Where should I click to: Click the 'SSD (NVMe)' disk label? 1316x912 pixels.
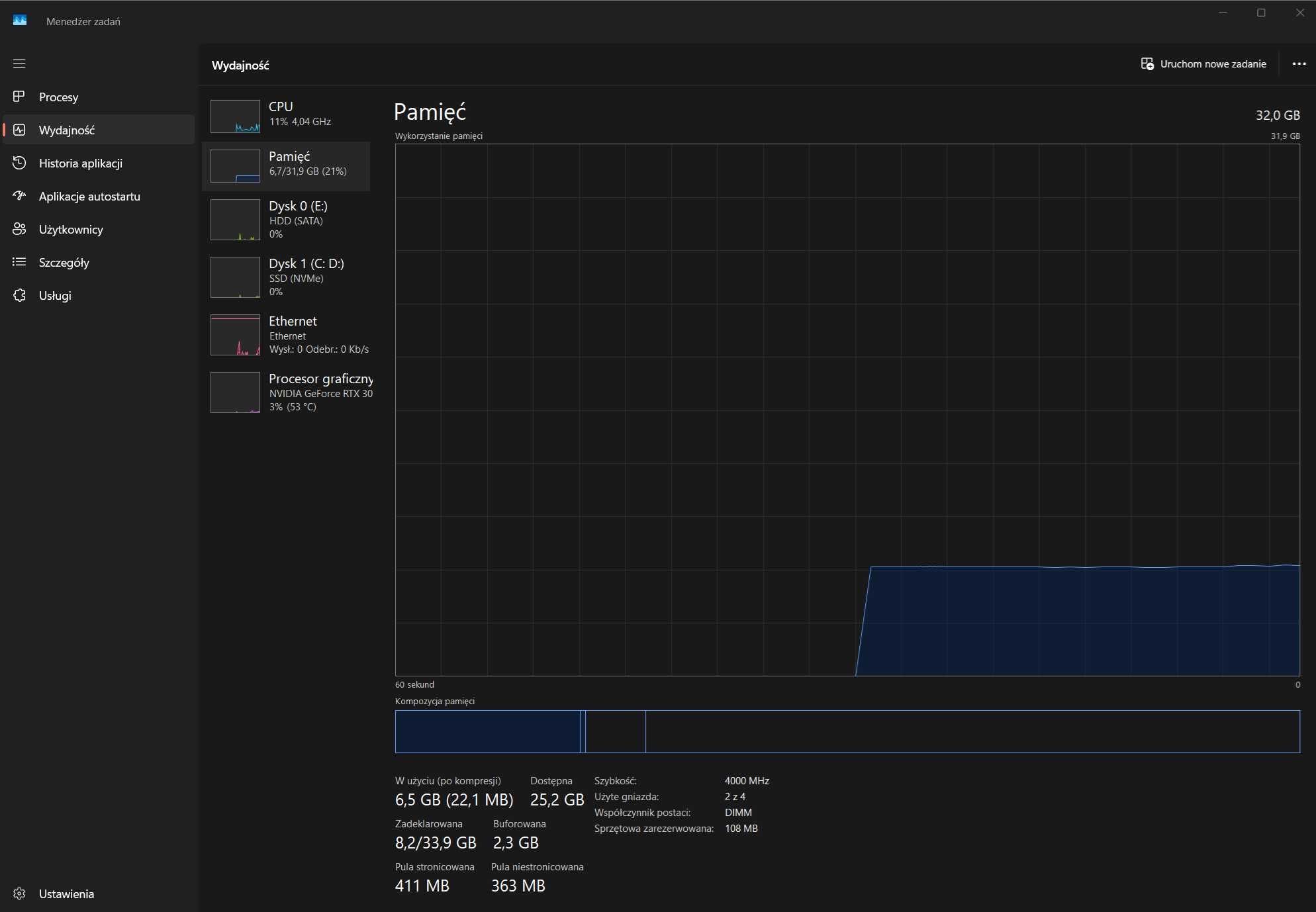tap(297, 279)
